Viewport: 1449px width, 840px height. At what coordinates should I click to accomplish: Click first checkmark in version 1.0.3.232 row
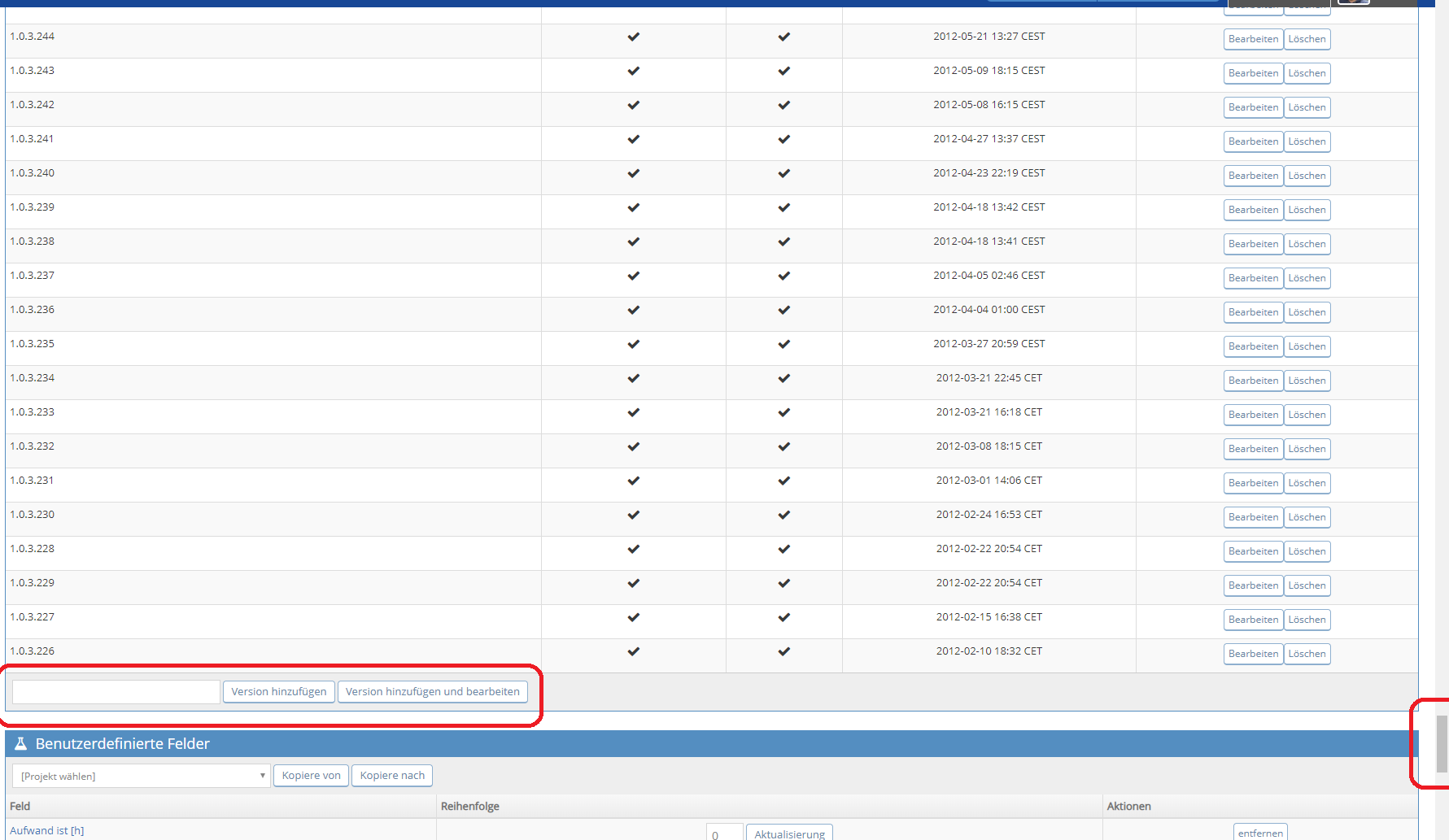[633, 446]
